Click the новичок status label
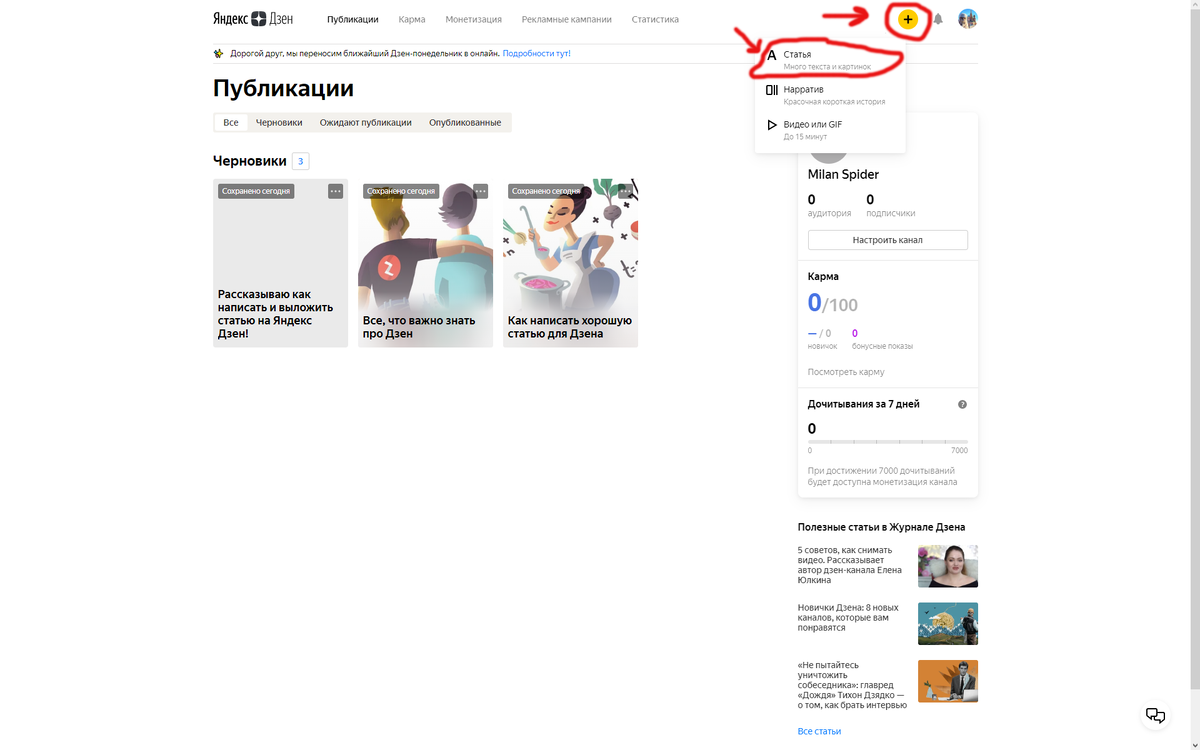The height and width of the screenshot is (750, 1200). [822, 346]
